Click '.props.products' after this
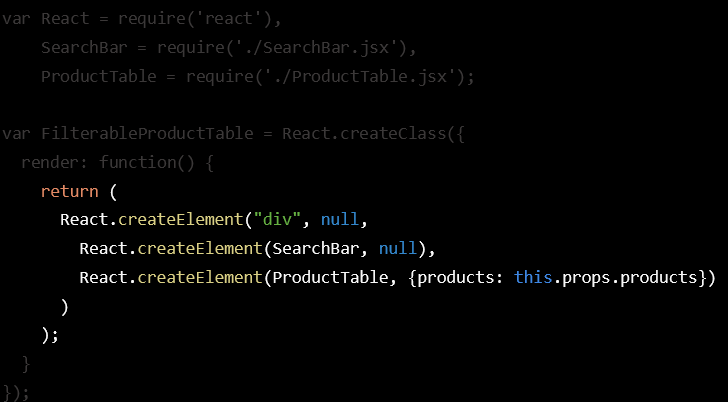This screenshot has width=728, height=402. tap(625, 278)
